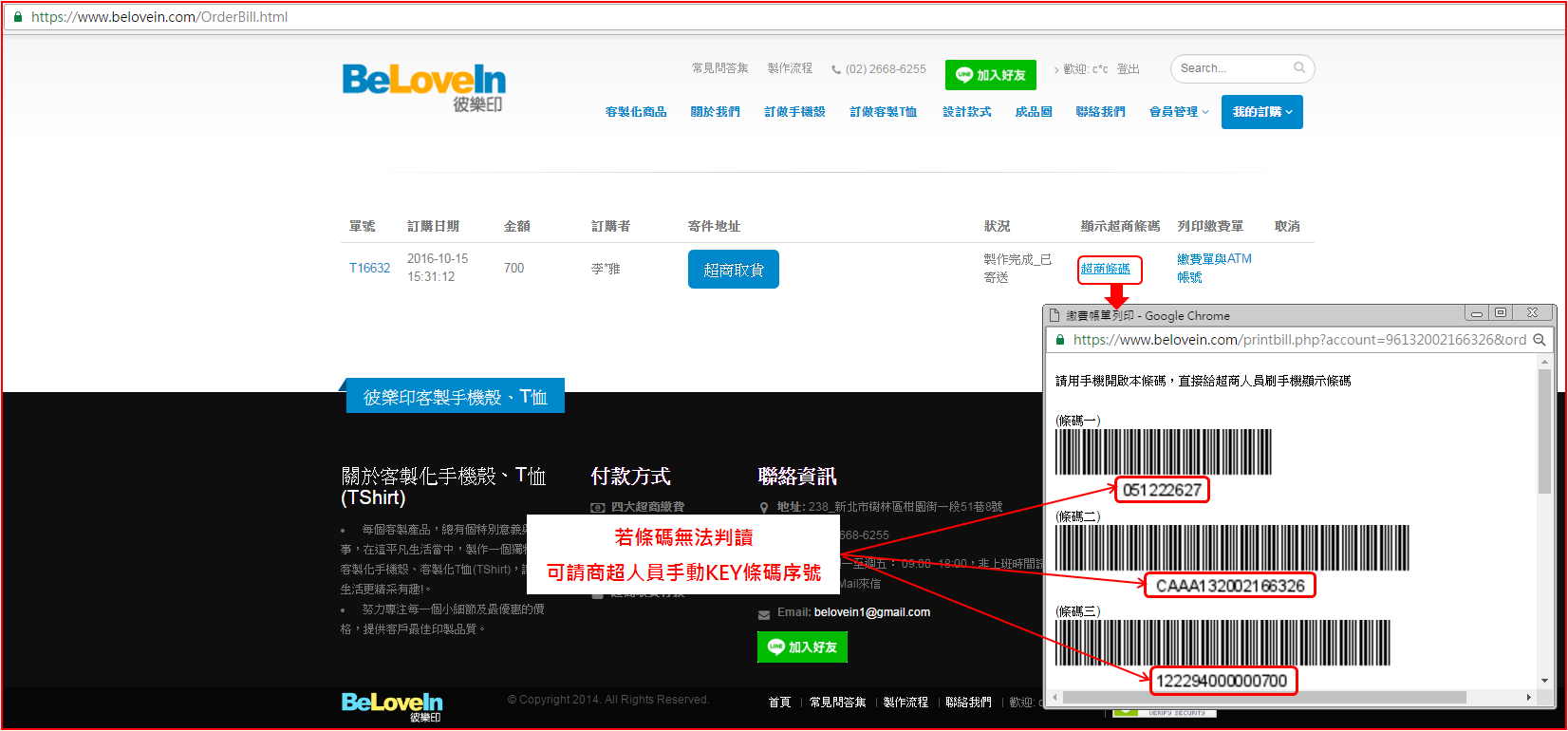
Task: Click the main browser address bar URL
Action: click(159, 17)
